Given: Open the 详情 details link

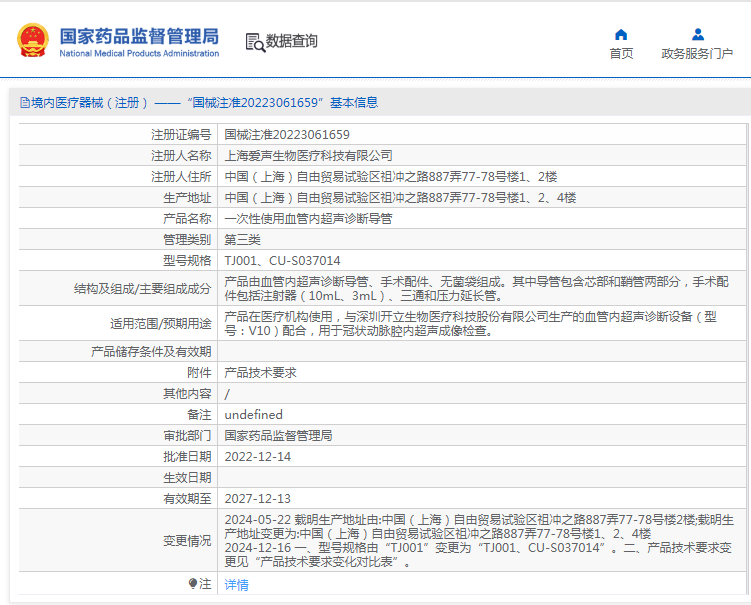Looking at the screenshot, I should click(x=237, y=585).
